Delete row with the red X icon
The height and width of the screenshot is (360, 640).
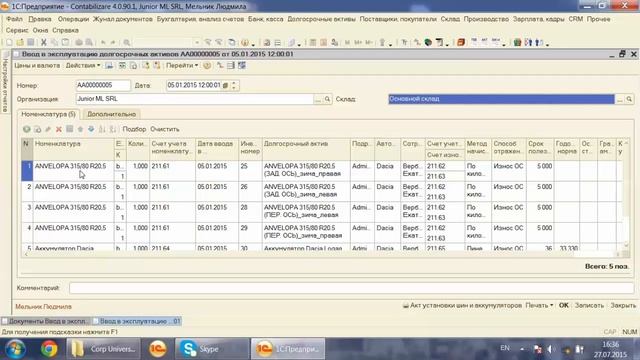click(59, 129)
